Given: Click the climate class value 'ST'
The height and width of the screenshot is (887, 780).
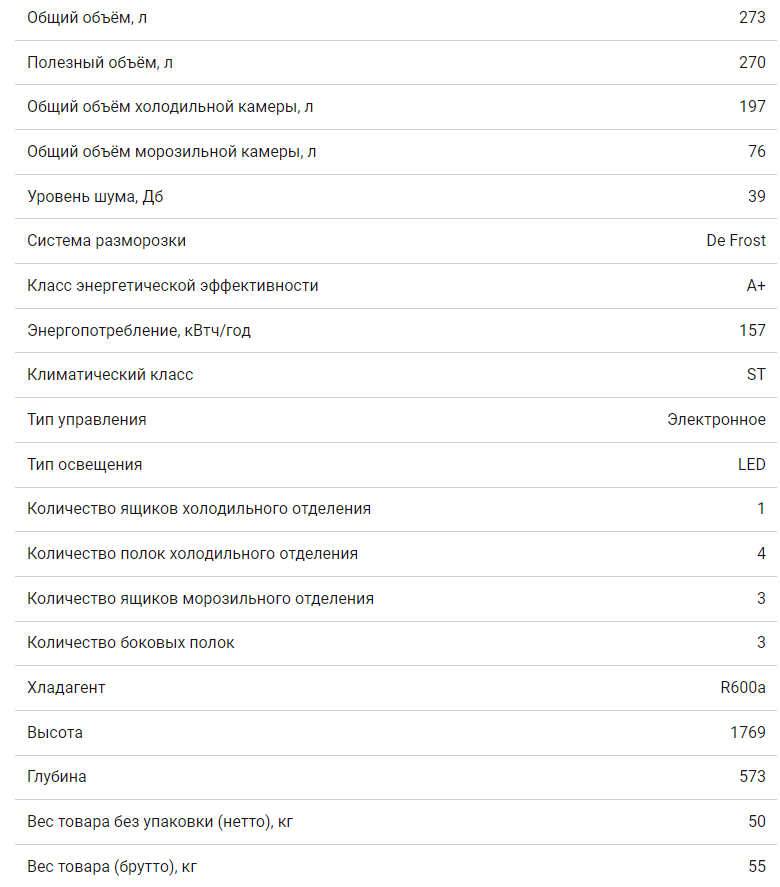Looking at the screenshot, I should pos(756,375).
